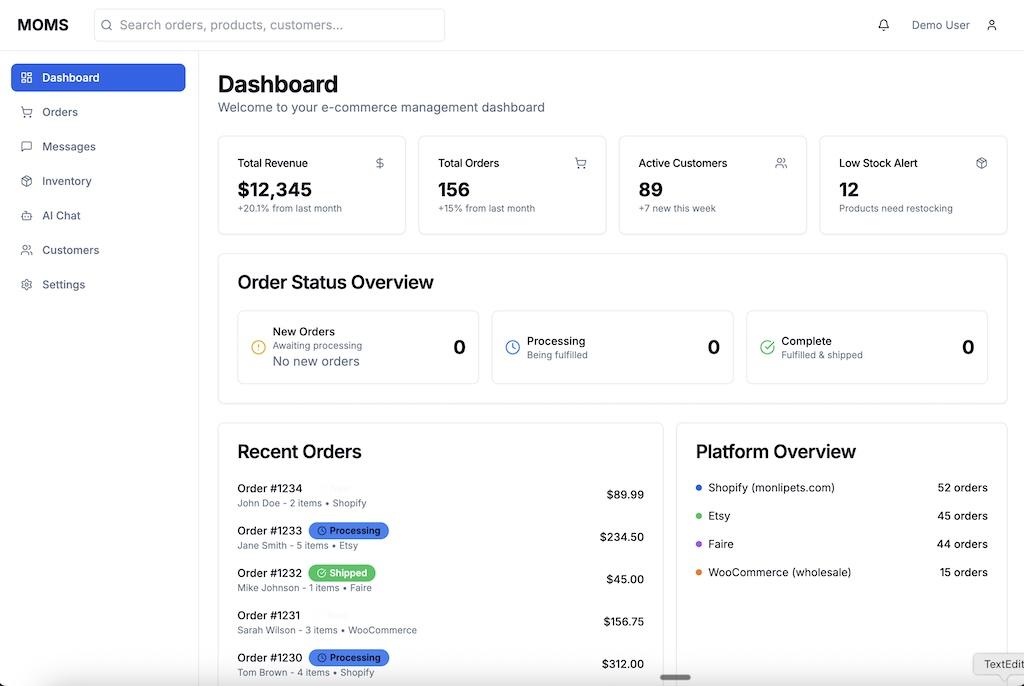Screen dimensions: 1024x686
Task: Click the Customers people icon in sidebar
Action: [x=27, y=250]
